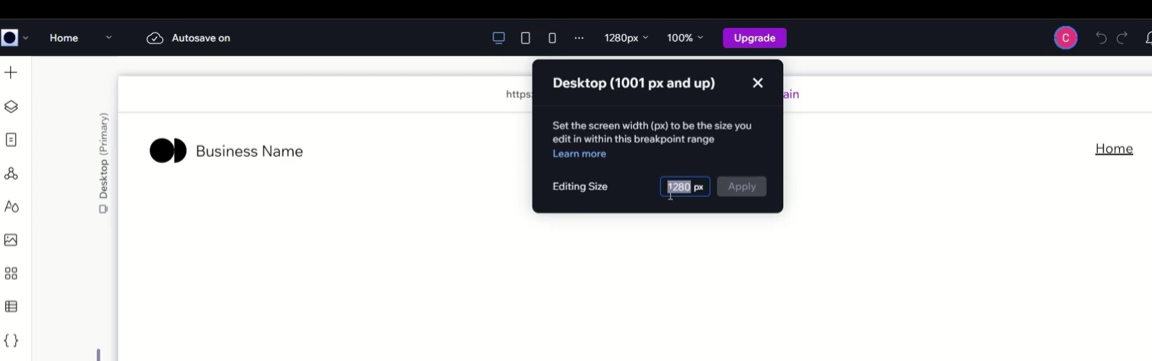This screenshot has width=1152, height=361.
Task: Click the Editing Size input field
Action: coord(685,187)
